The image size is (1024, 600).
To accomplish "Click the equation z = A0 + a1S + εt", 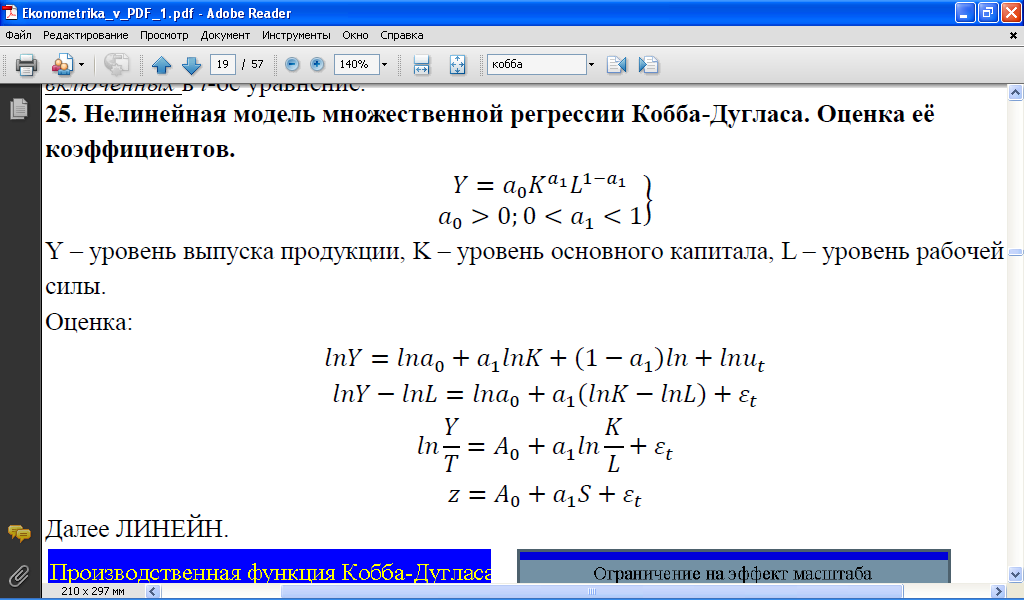I will point(545,496).
